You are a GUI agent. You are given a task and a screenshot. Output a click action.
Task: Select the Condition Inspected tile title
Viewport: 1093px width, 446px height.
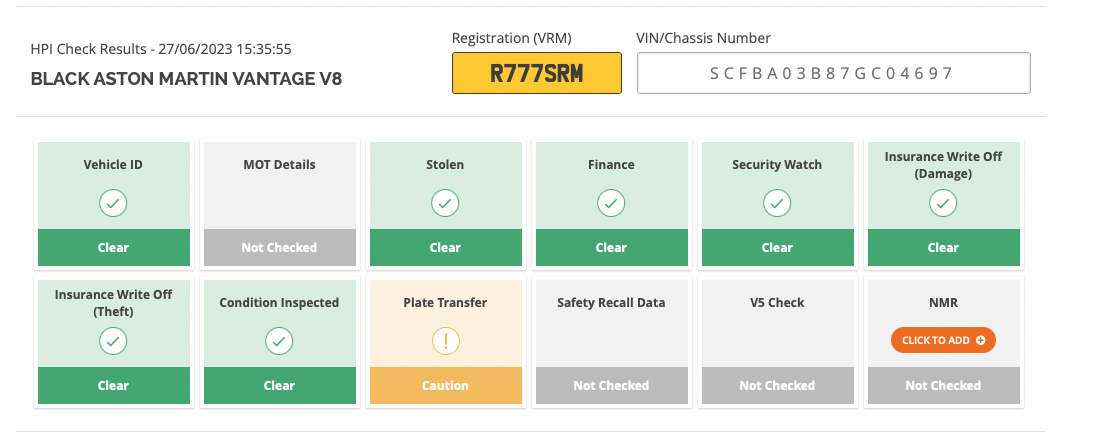280,303
